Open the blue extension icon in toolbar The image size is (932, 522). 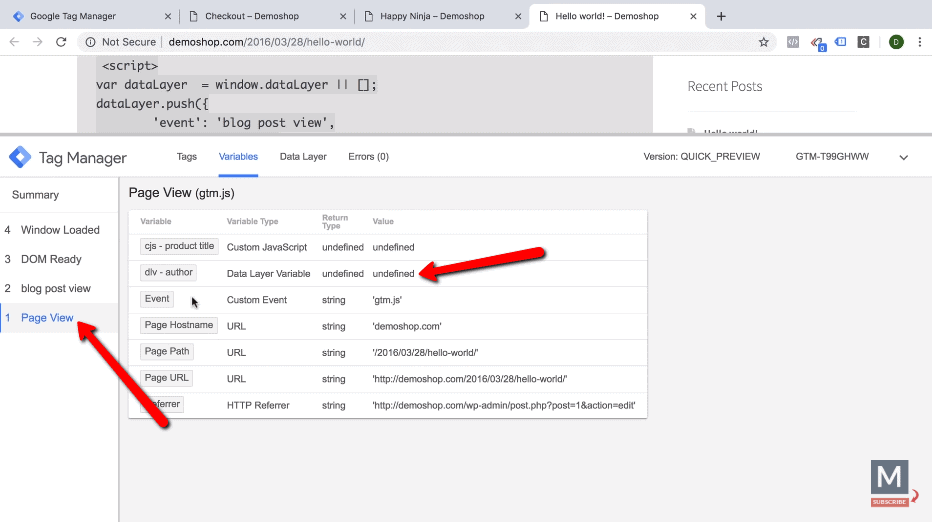(x=840, y=42)
